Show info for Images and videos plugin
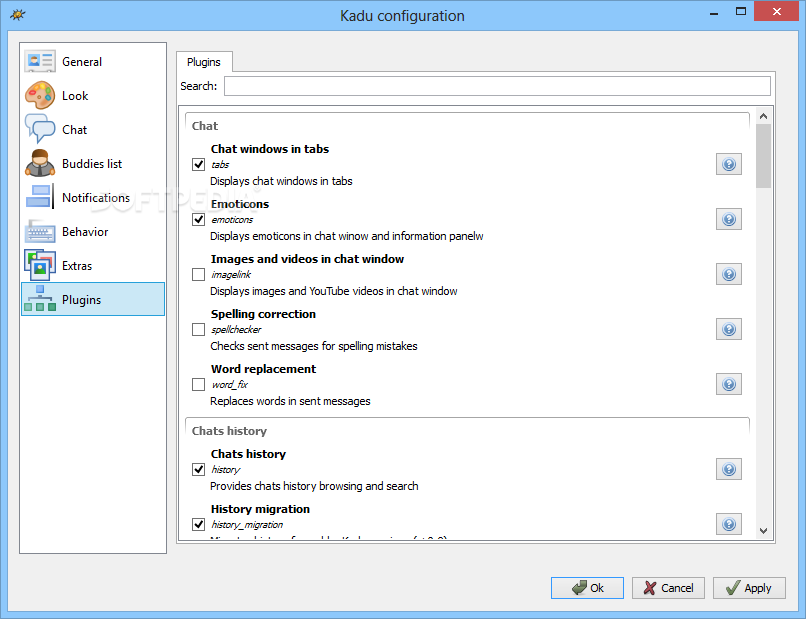This screenshot has height=619, width=806. (728, 275)
